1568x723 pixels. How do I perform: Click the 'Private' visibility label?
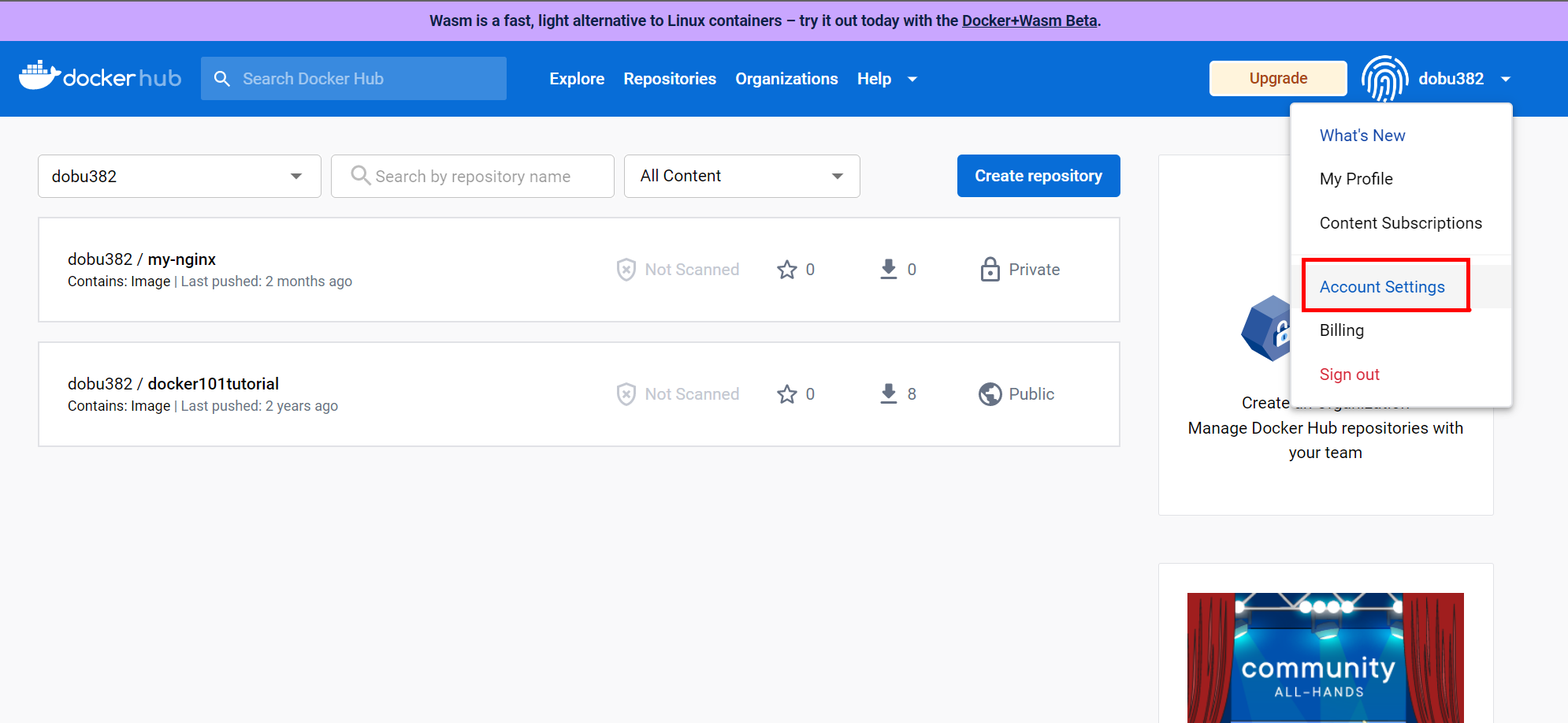point(1034,270)
